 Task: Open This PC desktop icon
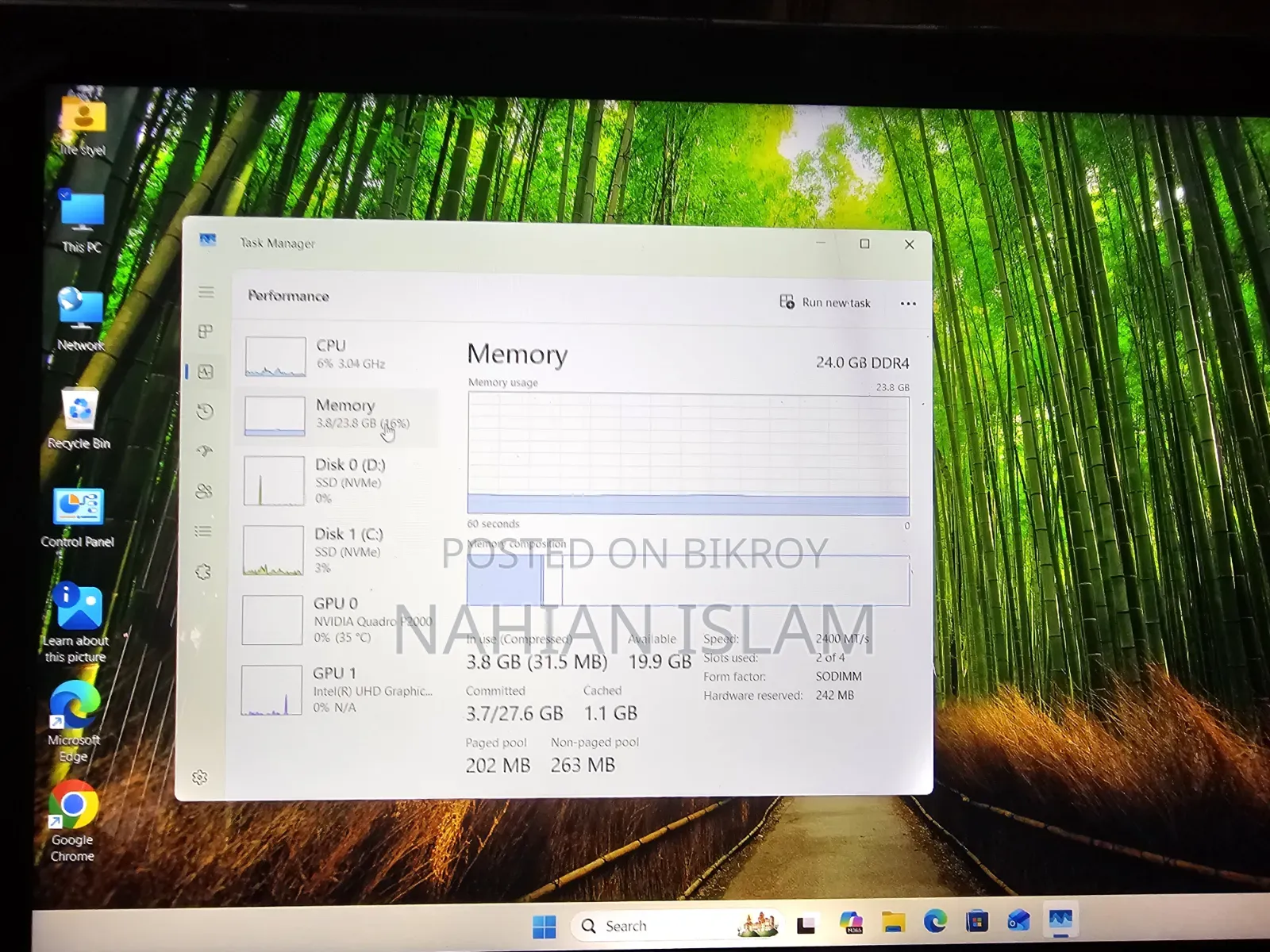pyautogui.click(x=82, y=221)
